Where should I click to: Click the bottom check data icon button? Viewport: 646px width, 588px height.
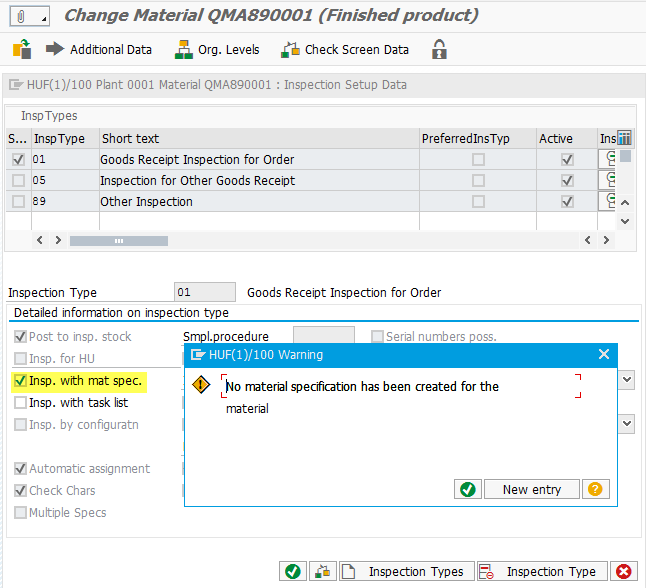[323, 572]
